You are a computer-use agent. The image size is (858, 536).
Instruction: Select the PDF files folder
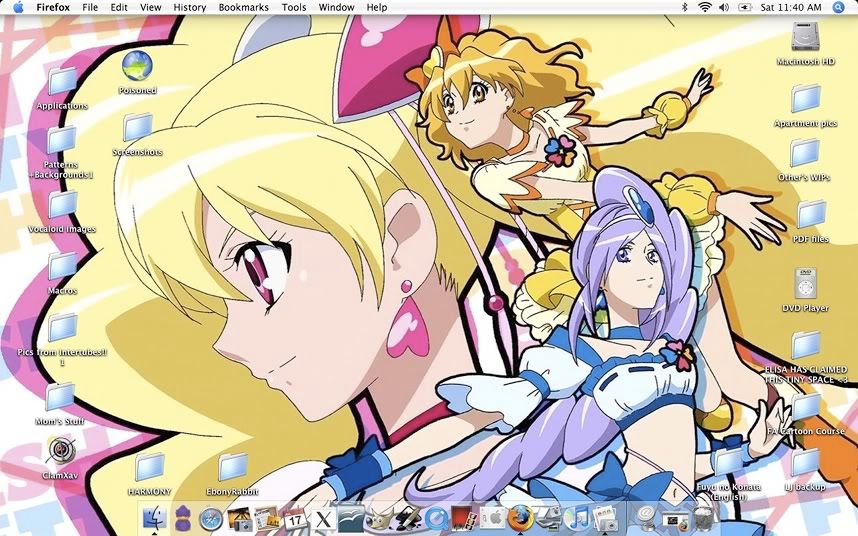[810, 221]
